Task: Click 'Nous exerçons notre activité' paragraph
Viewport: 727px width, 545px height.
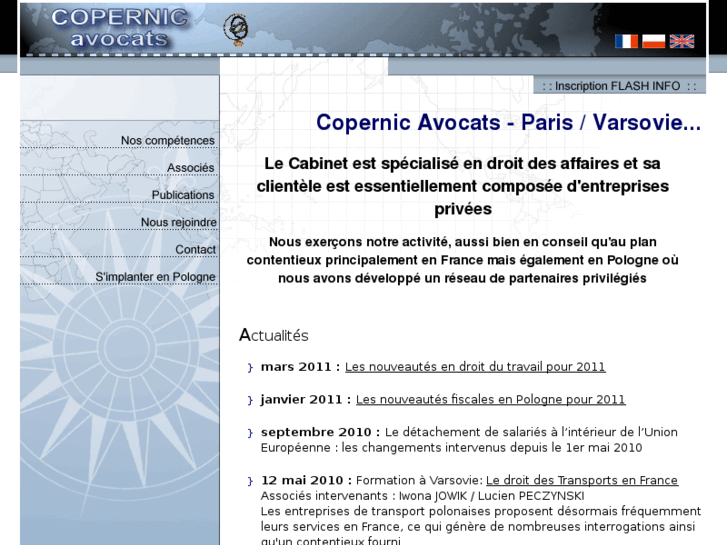Action: tap(462, 260)
